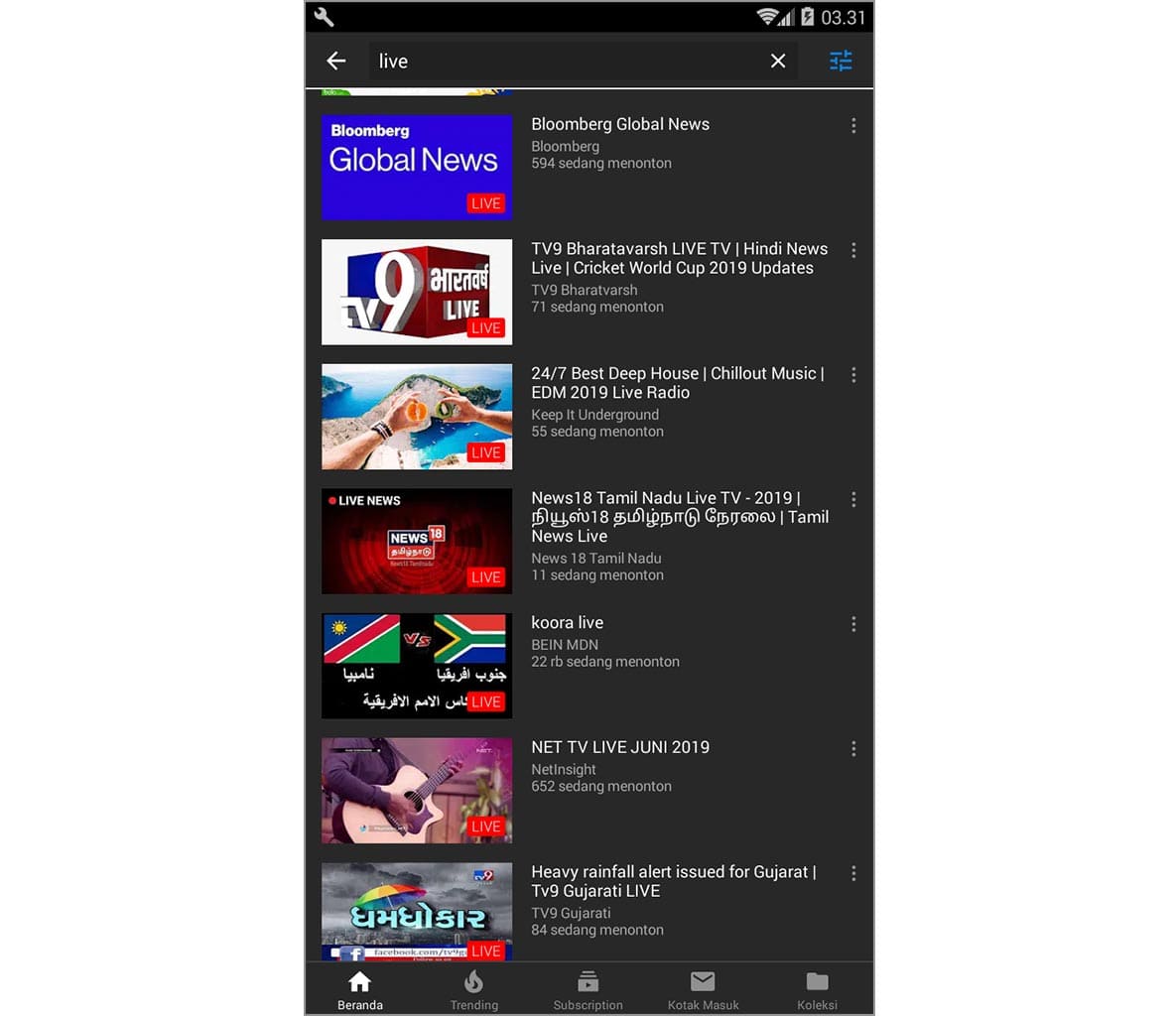Click '594 sedang menonton' viewer count
The width and height of the screenshot is (1176, 1016).
click(x=601, y=164)
